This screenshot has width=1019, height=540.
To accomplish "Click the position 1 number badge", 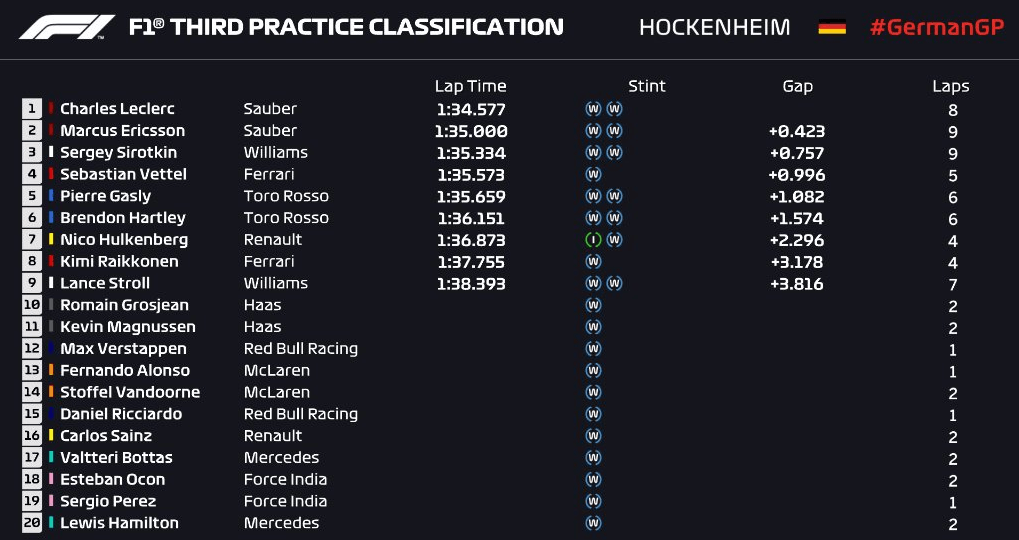I will click(32, 109).
